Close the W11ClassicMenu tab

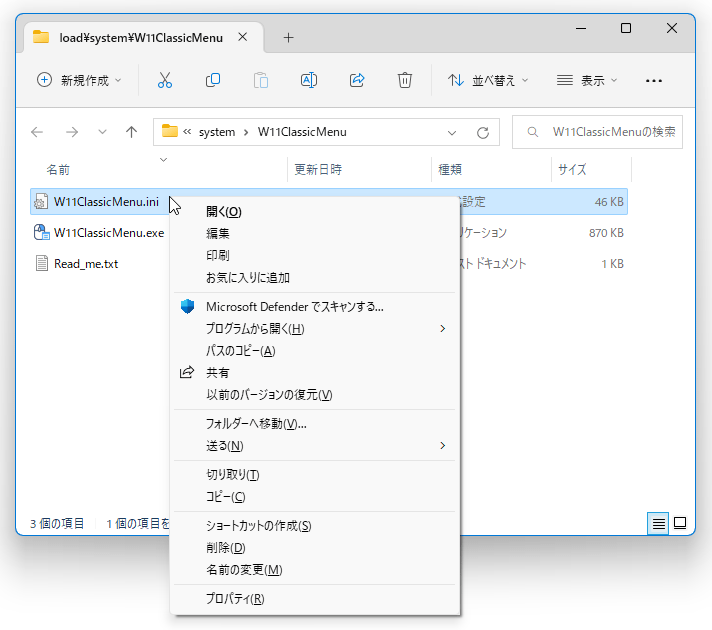[x=243, y=37]
